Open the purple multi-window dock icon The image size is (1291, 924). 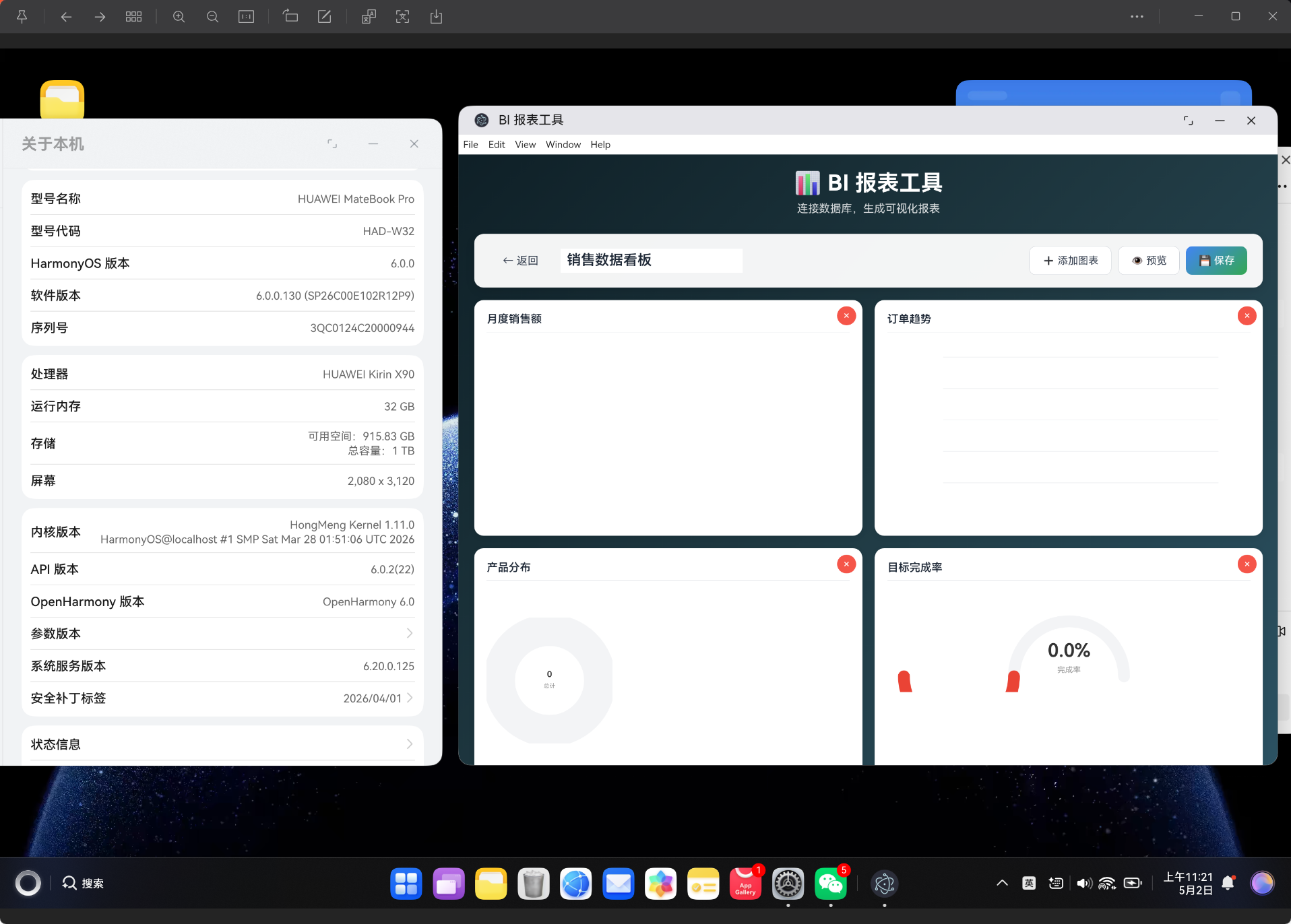pos(449,884)
